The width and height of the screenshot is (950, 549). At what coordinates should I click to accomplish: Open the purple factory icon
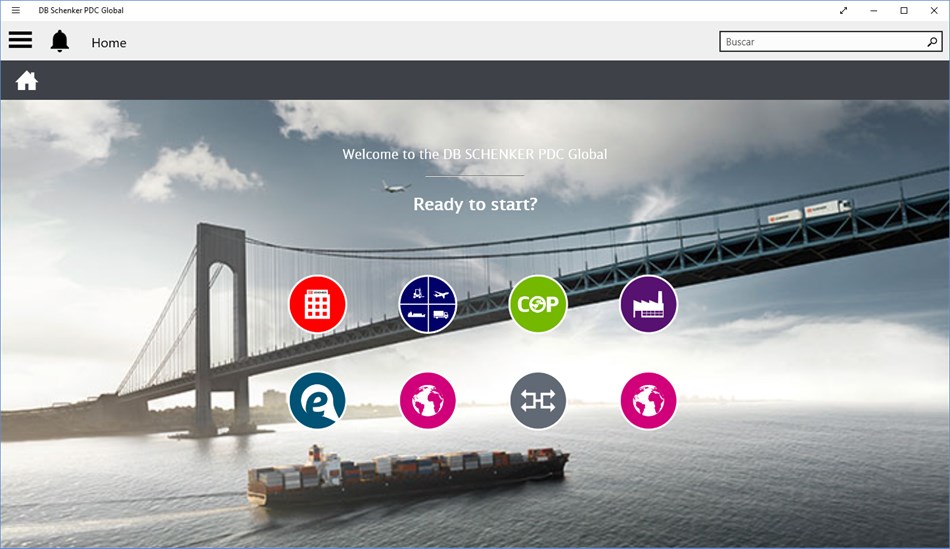648,304
